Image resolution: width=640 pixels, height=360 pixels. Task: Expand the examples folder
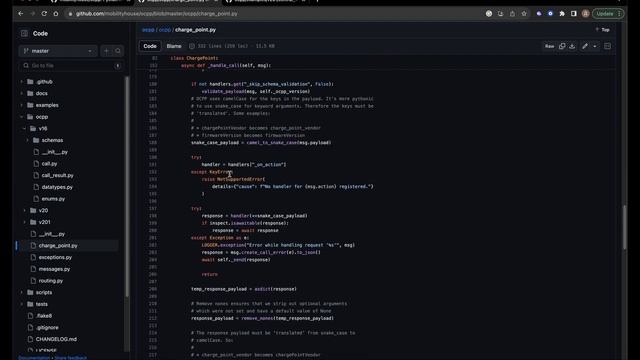(x=22, y=105)
